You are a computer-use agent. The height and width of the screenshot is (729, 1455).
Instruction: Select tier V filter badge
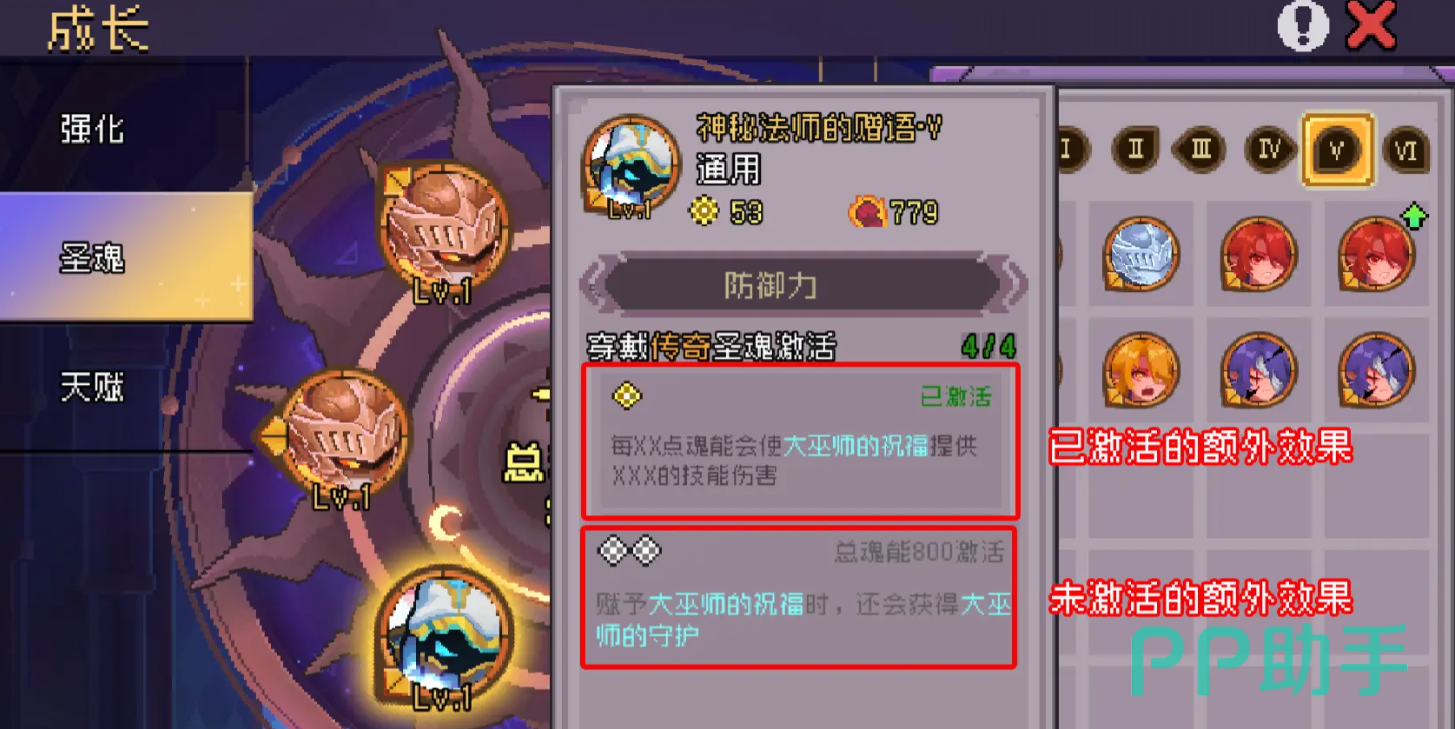[1337, 151]
